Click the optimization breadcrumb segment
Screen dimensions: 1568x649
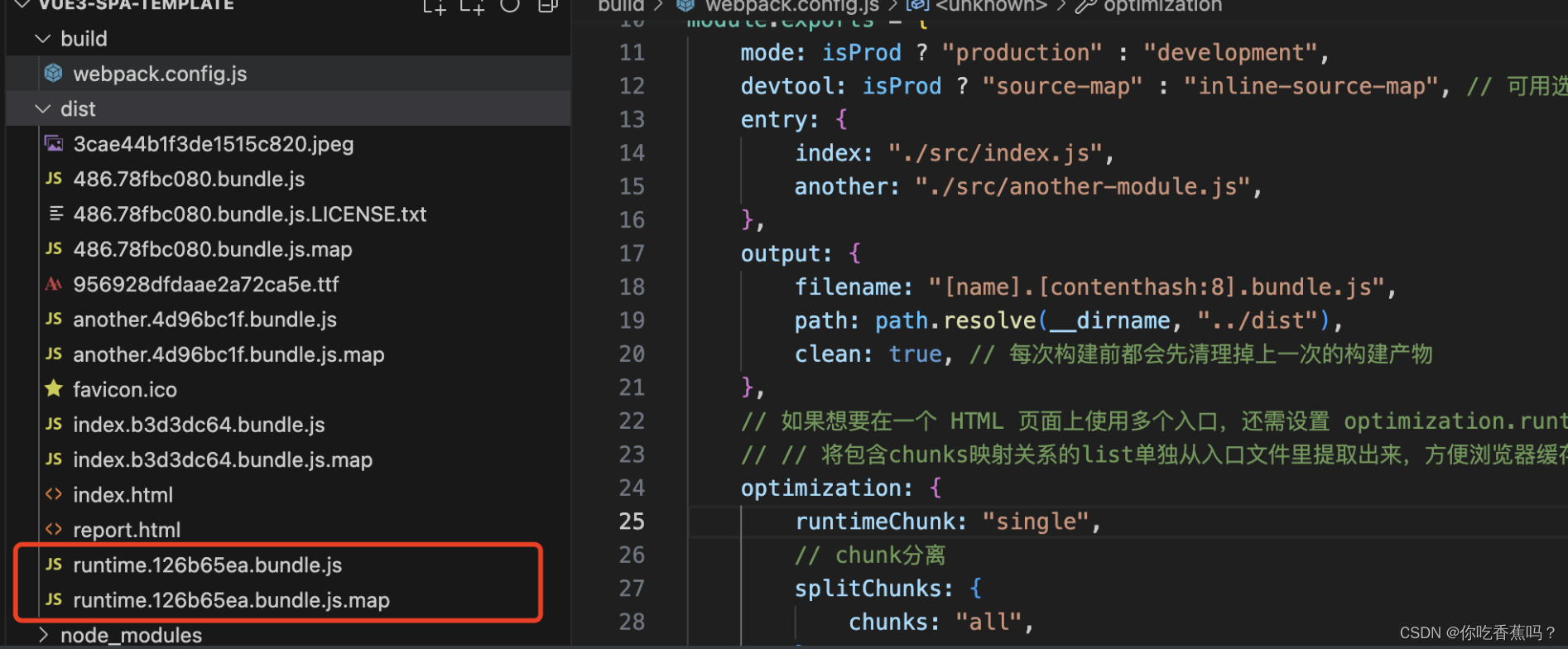pyautogui.click(x=1162, y=6)
